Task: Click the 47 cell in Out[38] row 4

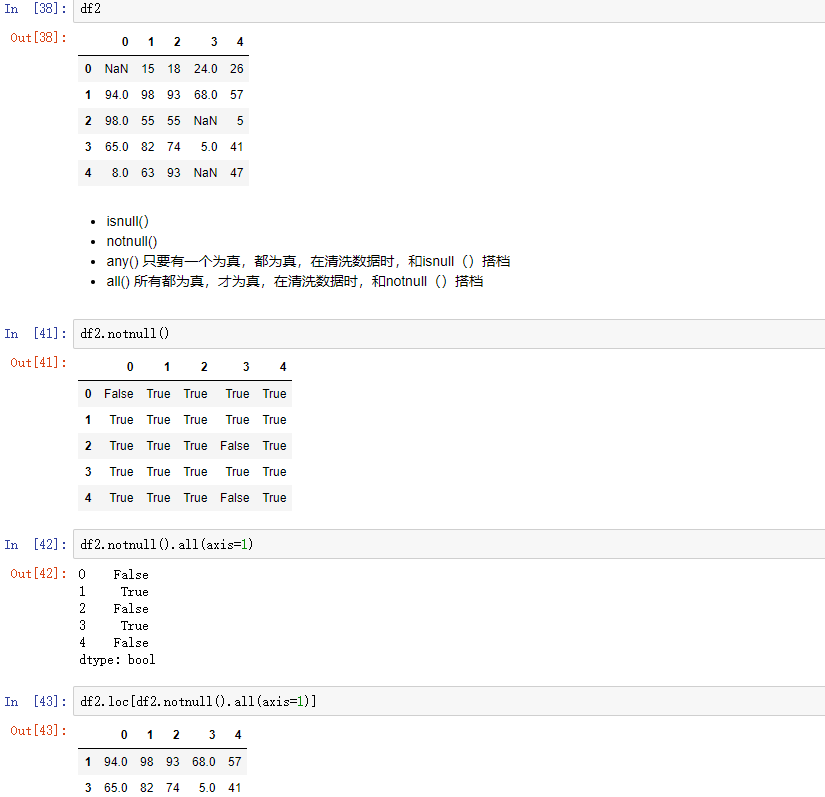Action: [x=237, y=173]
